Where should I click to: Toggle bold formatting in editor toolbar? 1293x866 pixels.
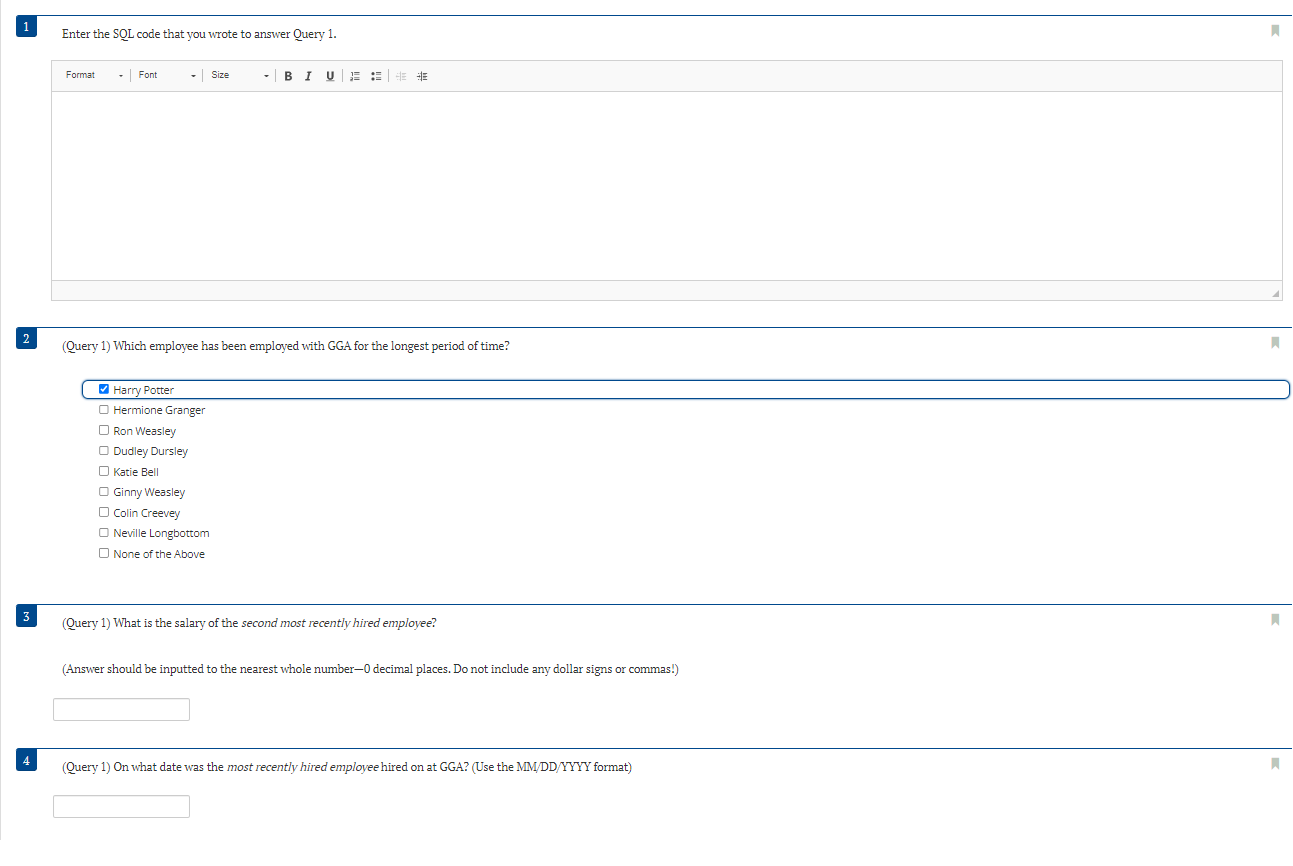point(288,76)
